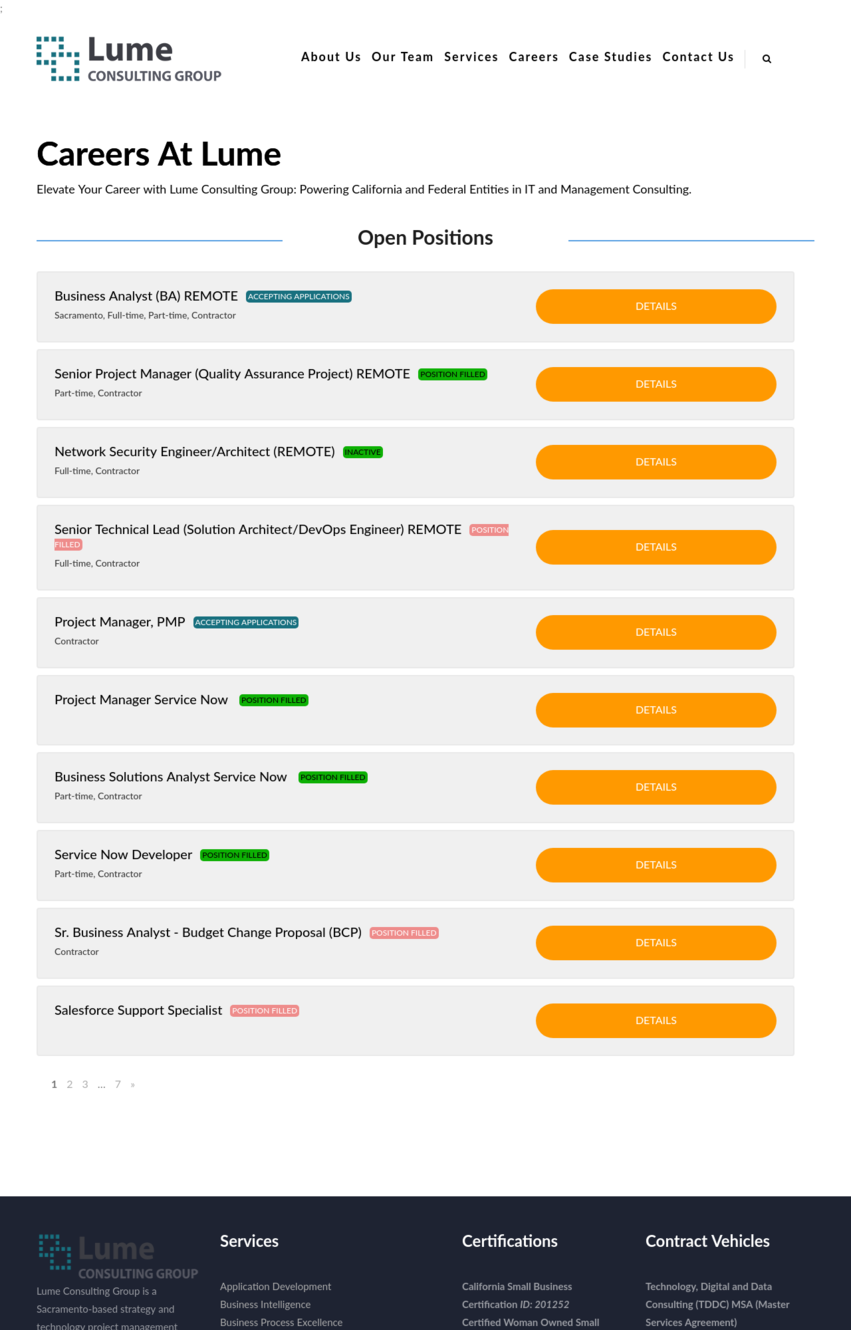Open details for Service Now Developer
This screenshot has height=1330, width=851.
[655, 865]
